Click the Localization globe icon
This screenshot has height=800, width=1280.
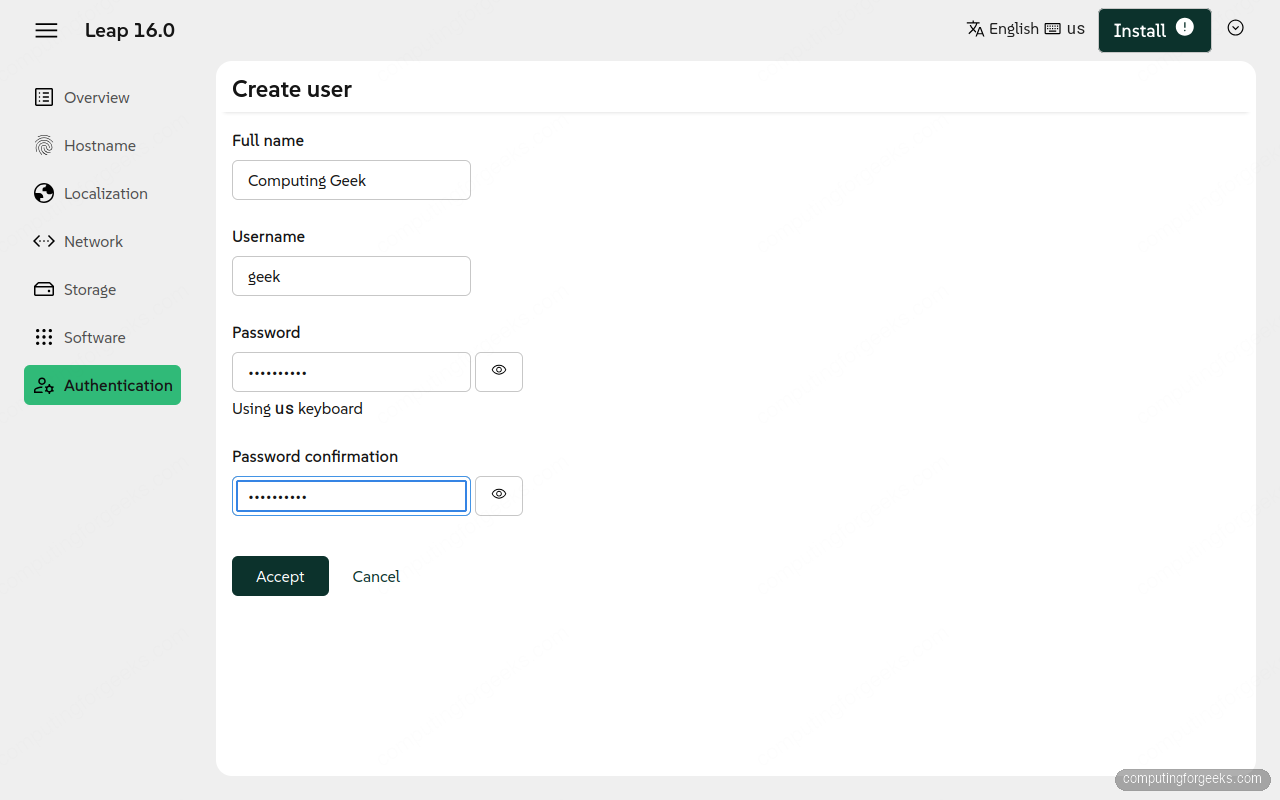(44, 193)
